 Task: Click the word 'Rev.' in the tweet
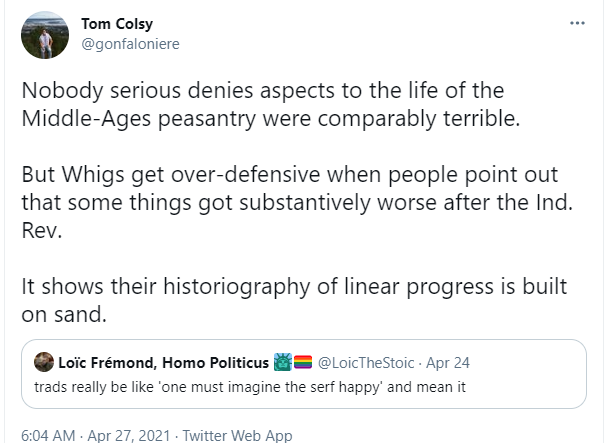click(42, 231)
